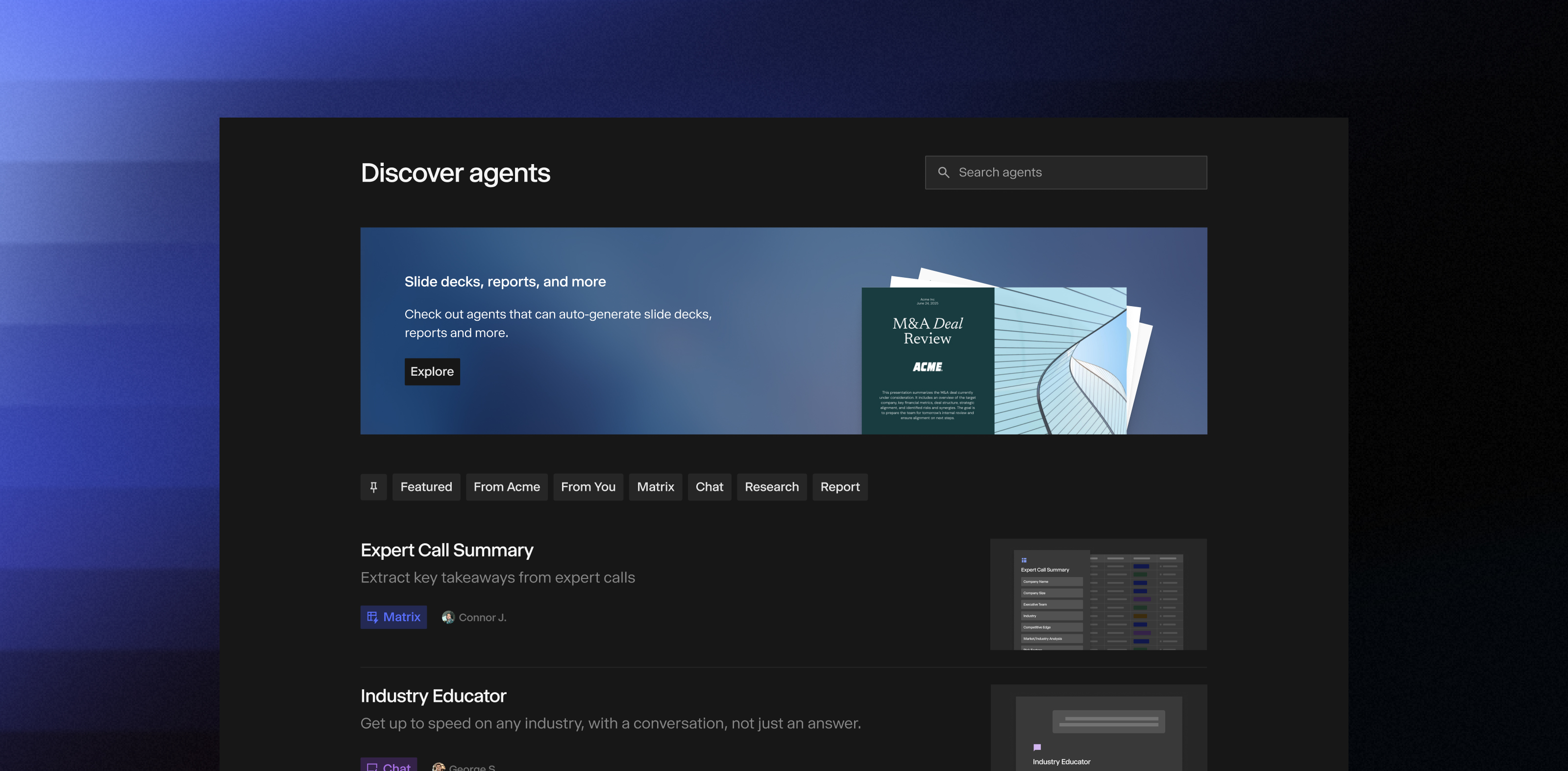
Task: Click grid icon in Expert Call thumbnail
Action: point(1024,560)
